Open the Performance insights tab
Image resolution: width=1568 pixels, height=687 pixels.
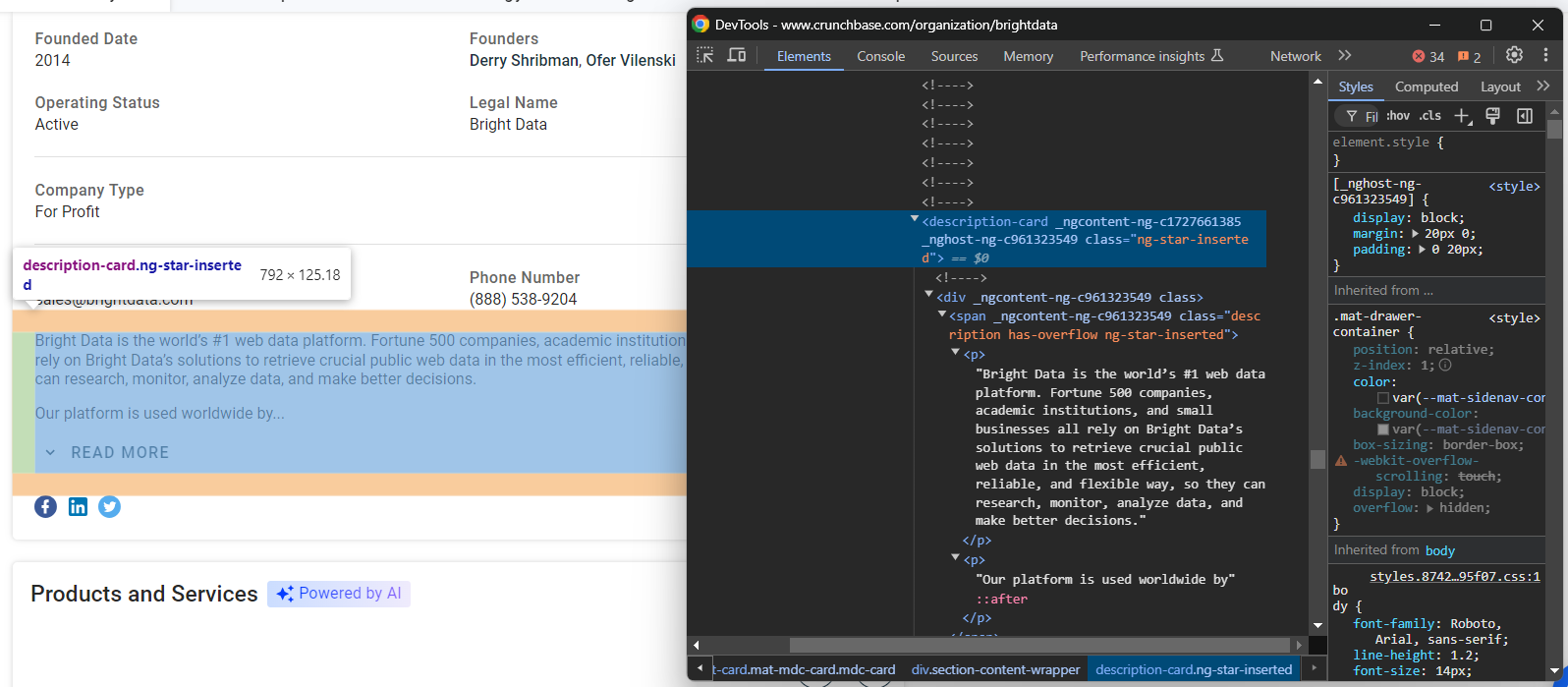[x=1150, y=56]
